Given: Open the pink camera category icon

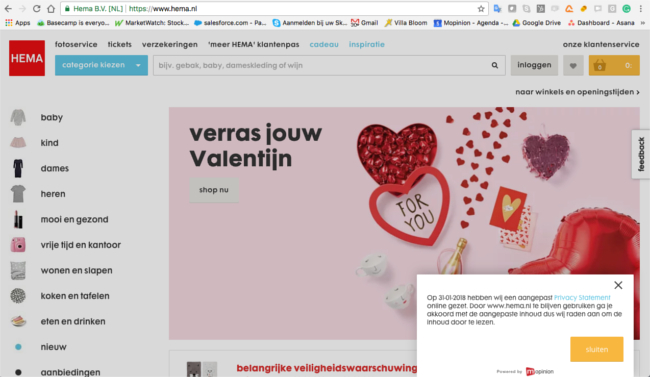Looking at the screenshot, I should 18,245.
